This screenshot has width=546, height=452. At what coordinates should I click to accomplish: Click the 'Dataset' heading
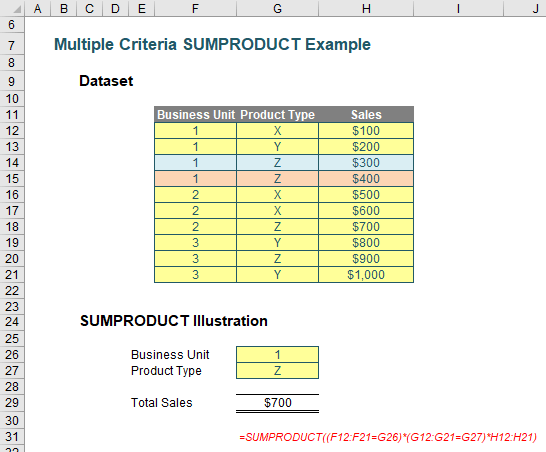click(x=106, y=81)
